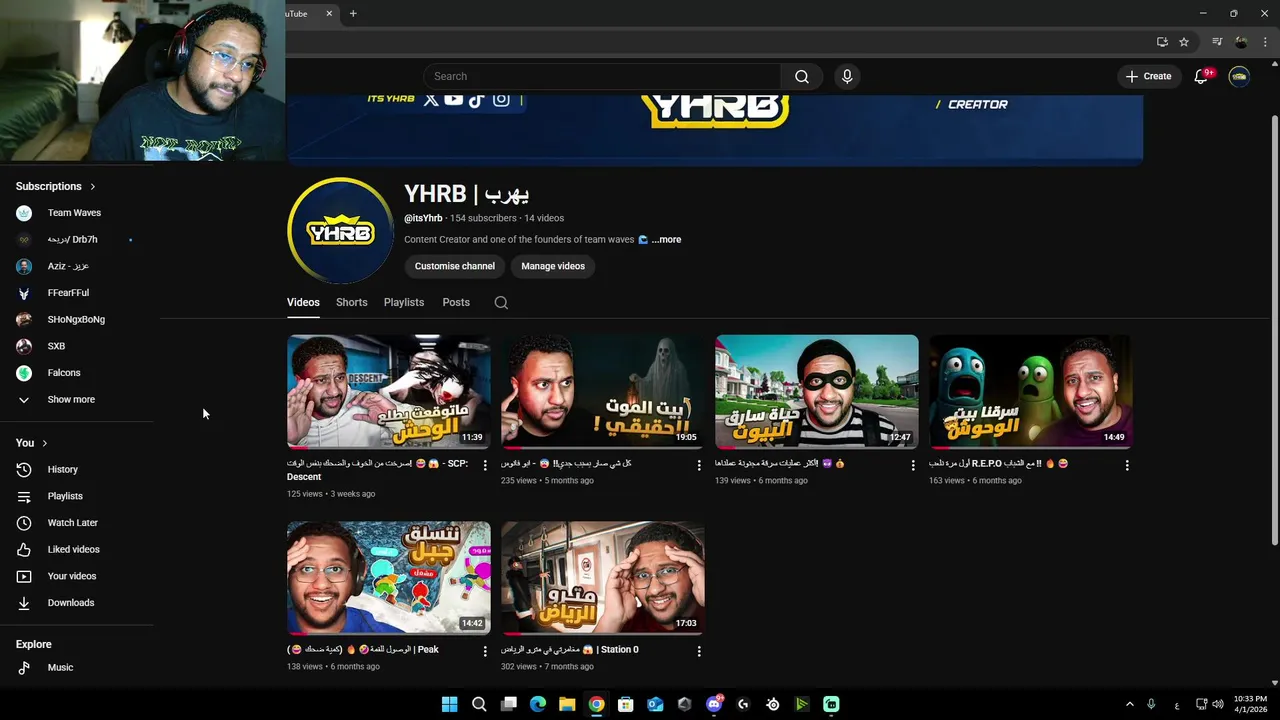Viewport: 1280px width, 720px height.
Task: Click Manage videos button
Action: coord(553,266)
